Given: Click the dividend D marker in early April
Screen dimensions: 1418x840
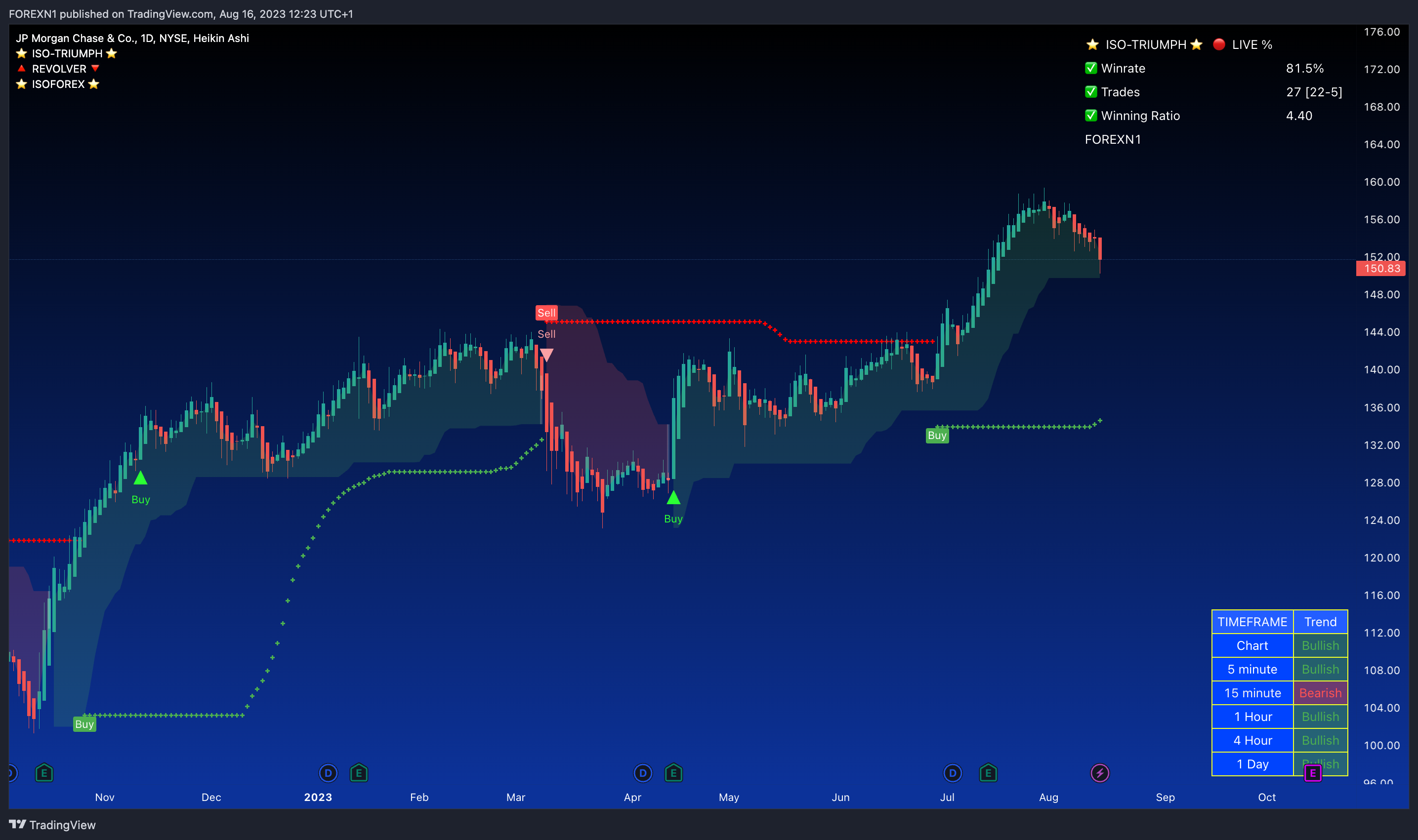Looking at the screenshot, I should [x=643, y=773].
